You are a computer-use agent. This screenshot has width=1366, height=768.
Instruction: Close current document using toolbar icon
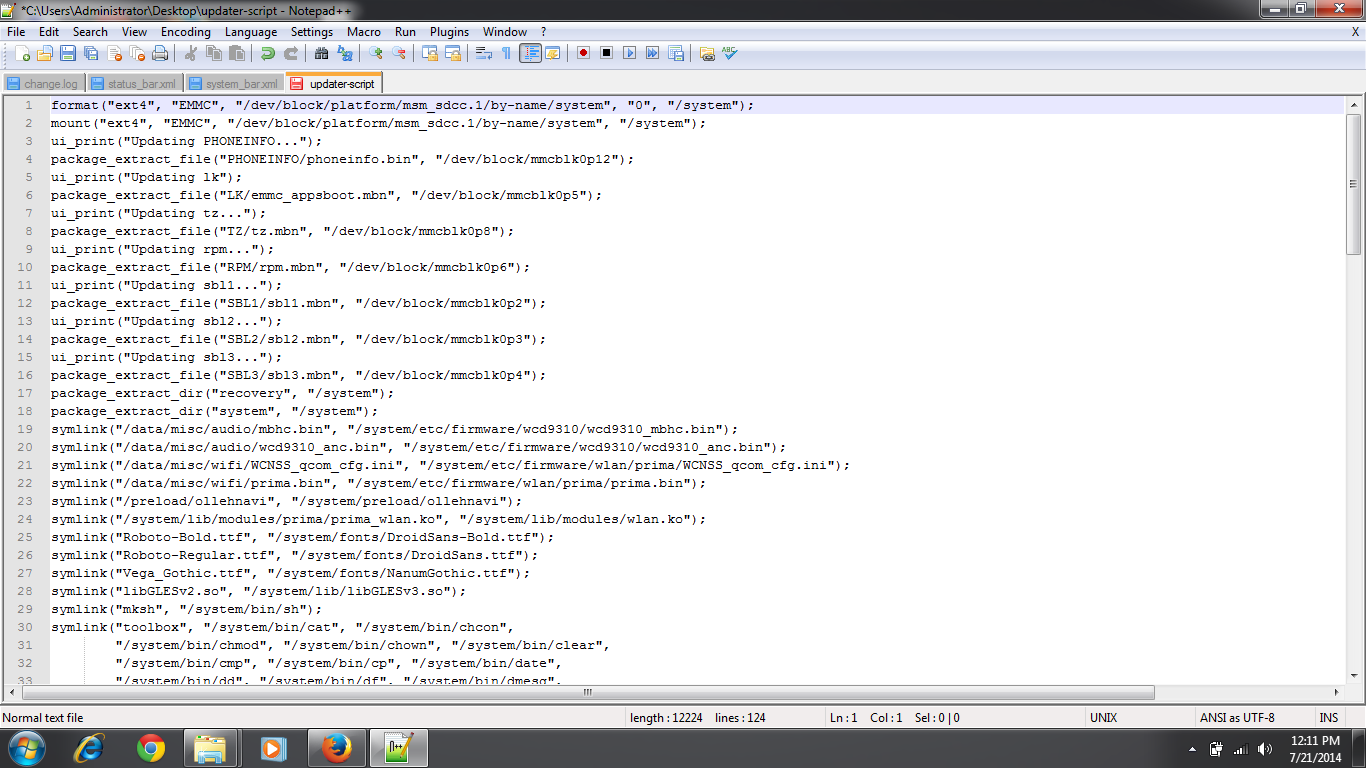(x=114, y=53)
